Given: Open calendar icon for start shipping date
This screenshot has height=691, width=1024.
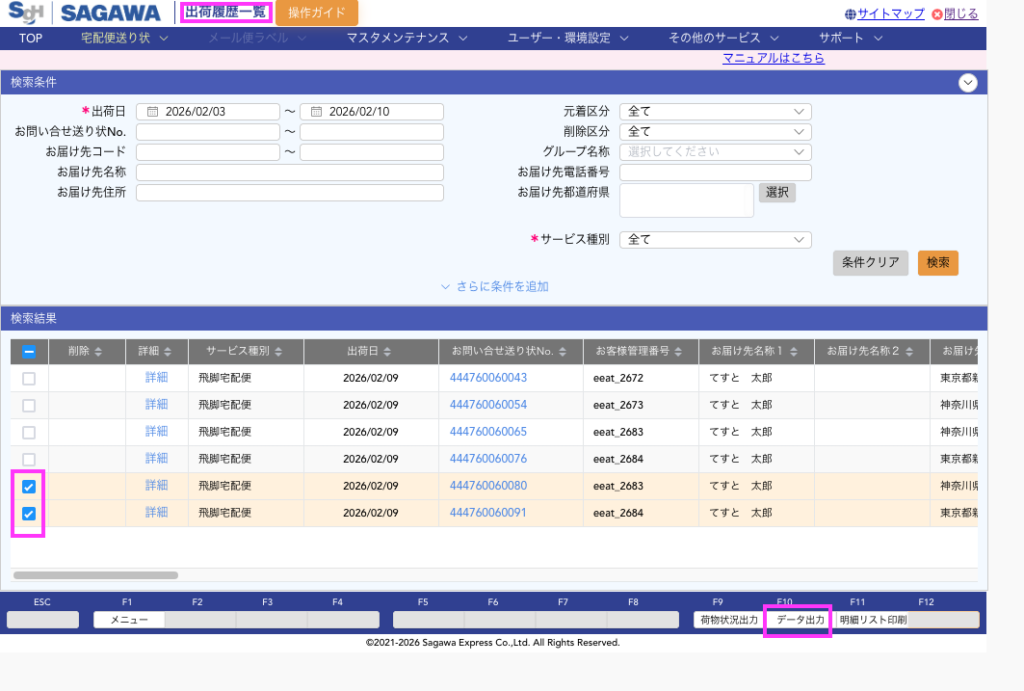Looking at the screenshot, I should [153, 112].
